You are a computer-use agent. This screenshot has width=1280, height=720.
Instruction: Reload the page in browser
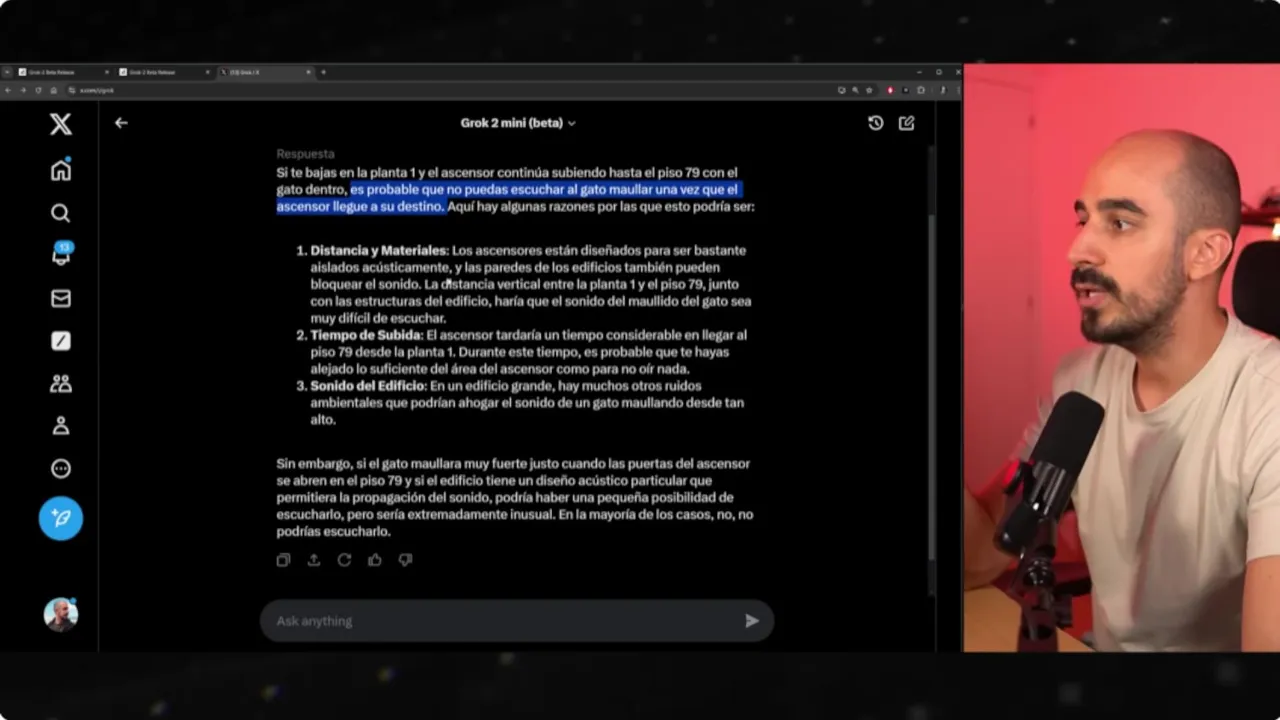coord(38,90)
